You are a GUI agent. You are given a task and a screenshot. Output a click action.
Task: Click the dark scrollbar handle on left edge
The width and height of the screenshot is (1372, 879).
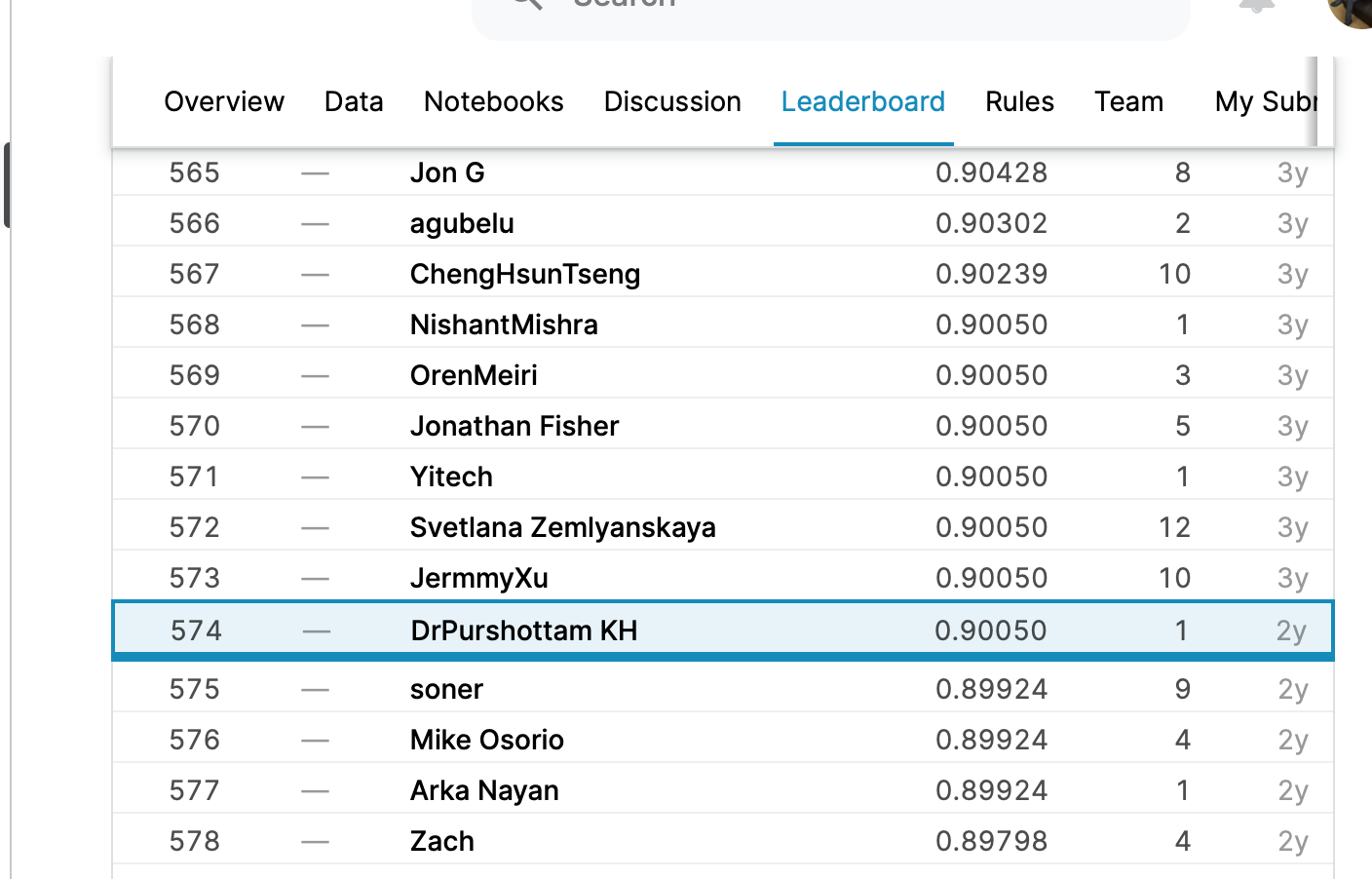pos(7,185)
